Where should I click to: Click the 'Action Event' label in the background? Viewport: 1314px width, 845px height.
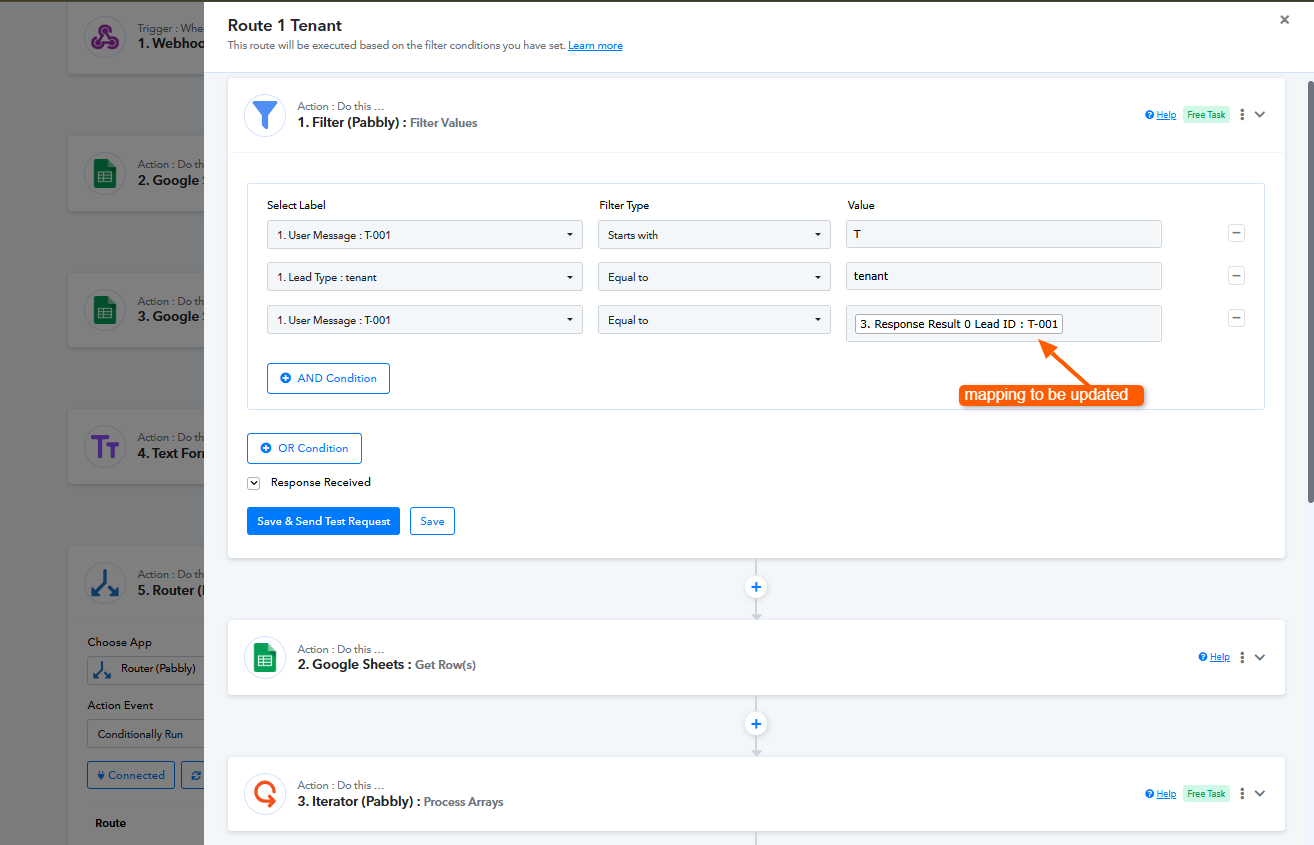(120, 706)
